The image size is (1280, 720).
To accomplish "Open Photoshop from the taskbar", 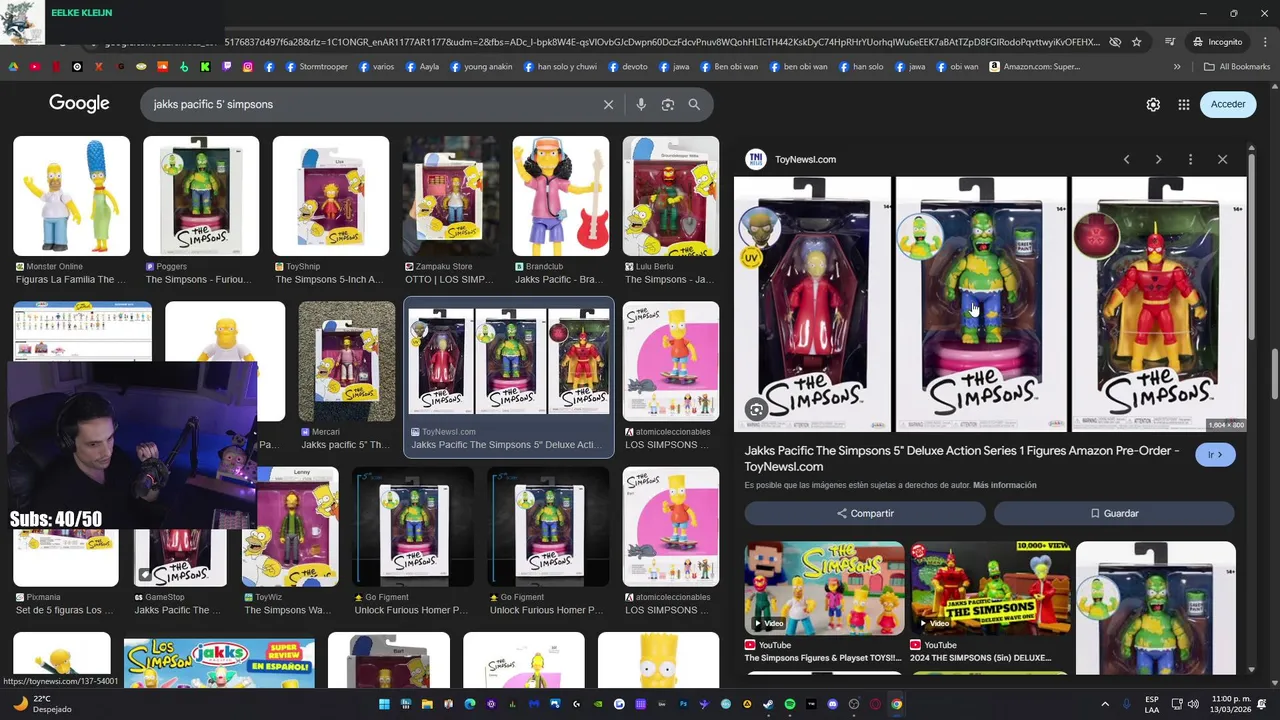I will point(684,704).
